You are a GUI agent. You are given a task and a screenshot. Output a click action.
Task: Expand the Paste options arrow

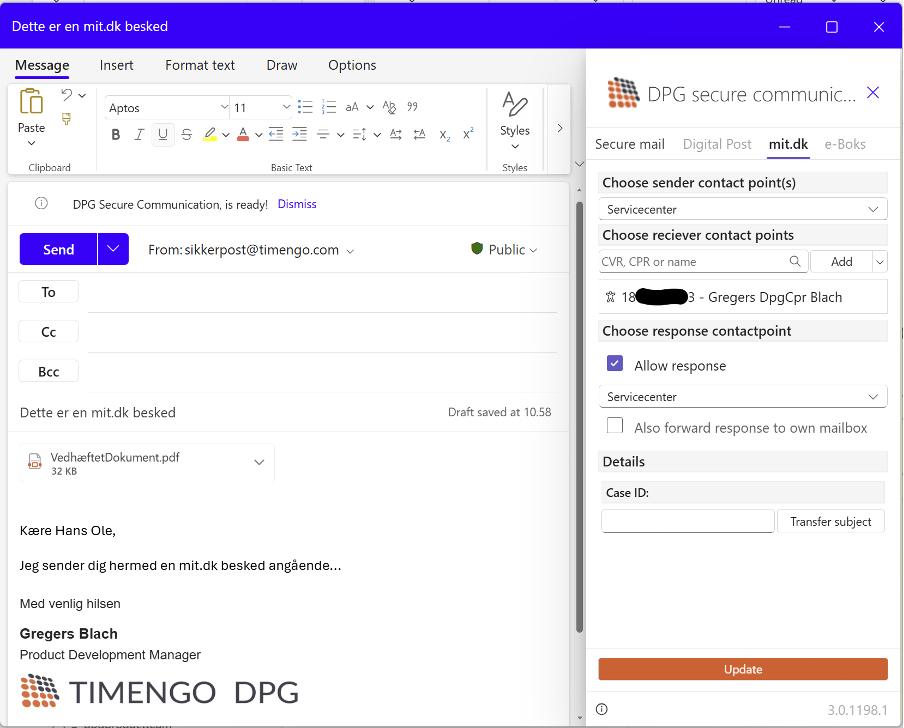(32, 144)
